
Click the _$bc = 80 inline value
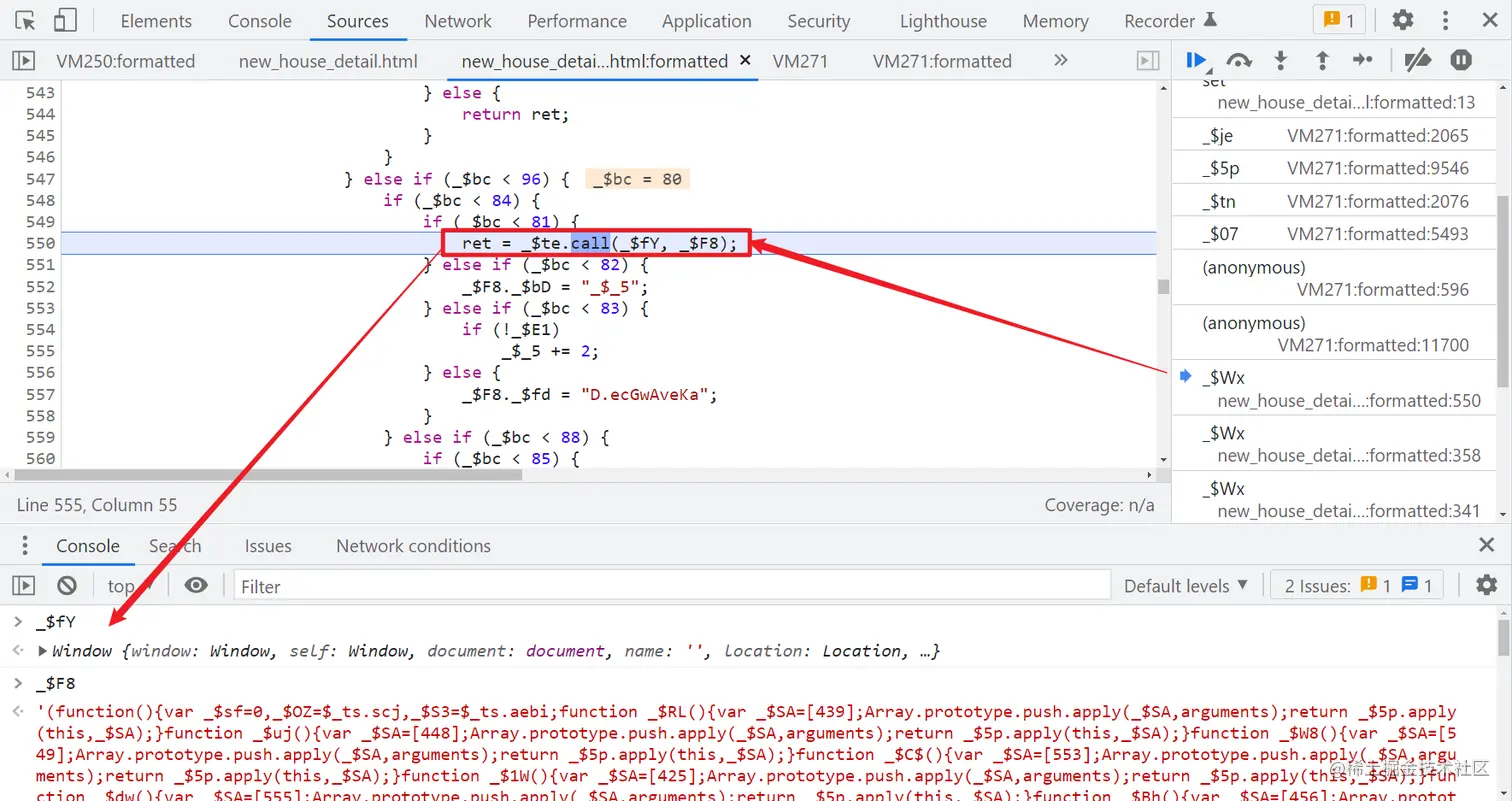point(637,179)
